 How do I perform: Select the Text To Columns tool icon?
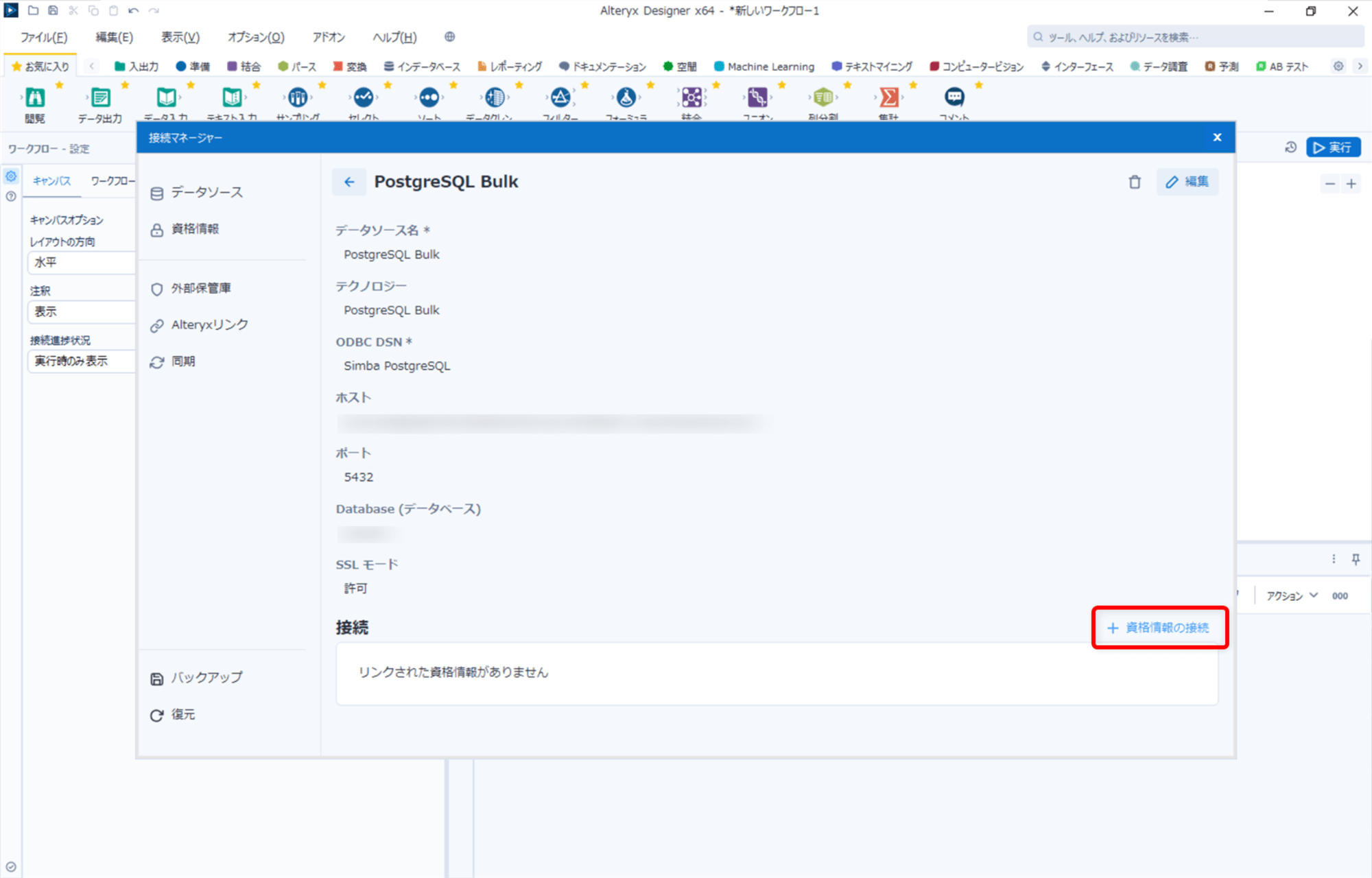click(823, 97)
